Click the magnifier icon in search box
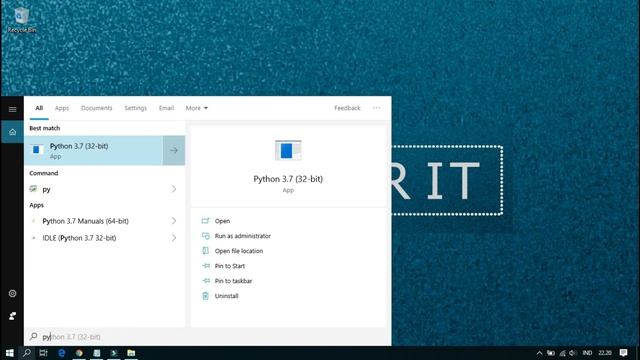This screenshot has height=360, width=640. [x=33, y=336]
